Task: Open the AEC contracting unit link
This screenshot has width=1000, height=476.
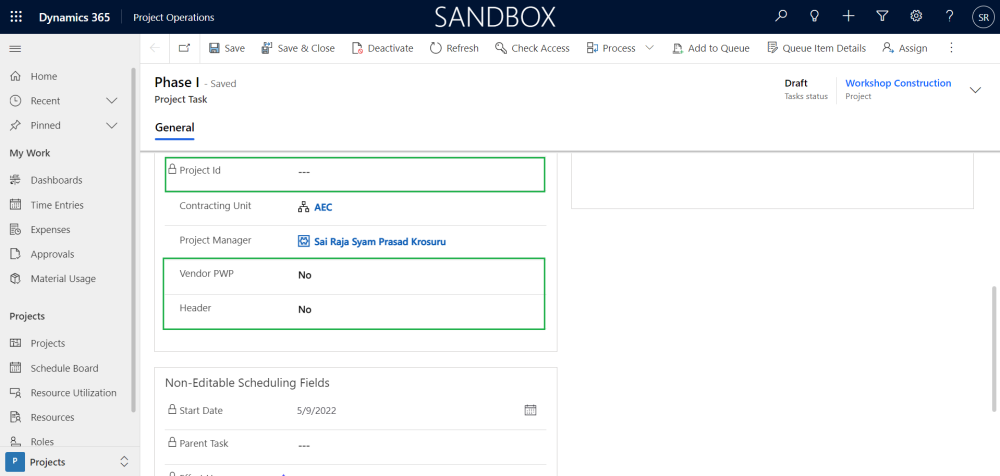Action: [323, 207]
